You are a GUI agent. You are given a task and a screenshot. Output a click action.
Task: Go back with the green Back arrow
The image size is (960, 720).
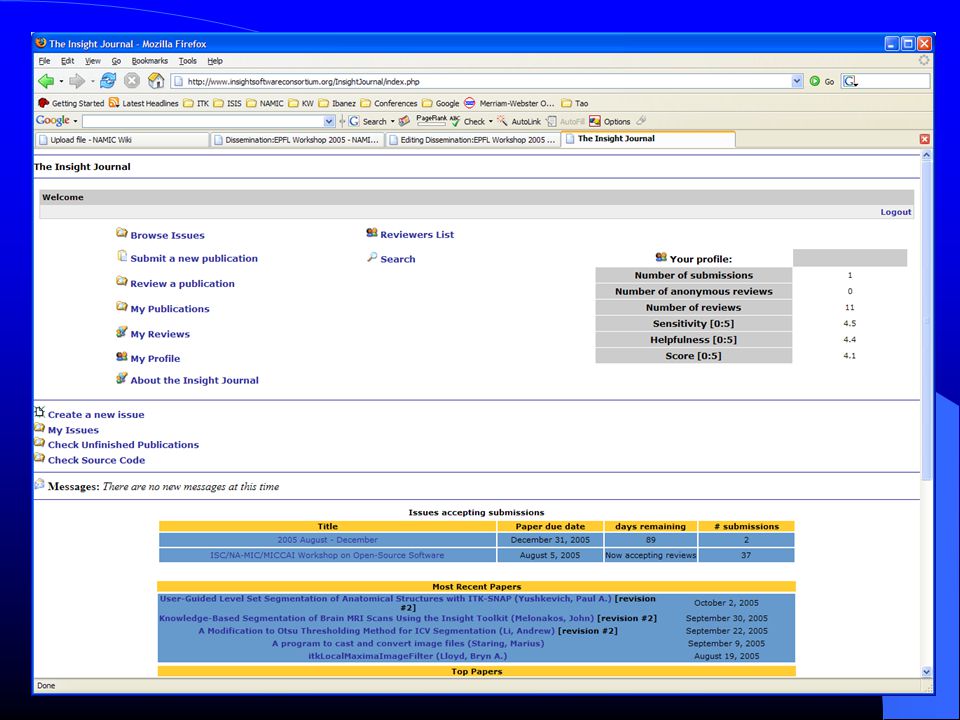click(46, 81)
